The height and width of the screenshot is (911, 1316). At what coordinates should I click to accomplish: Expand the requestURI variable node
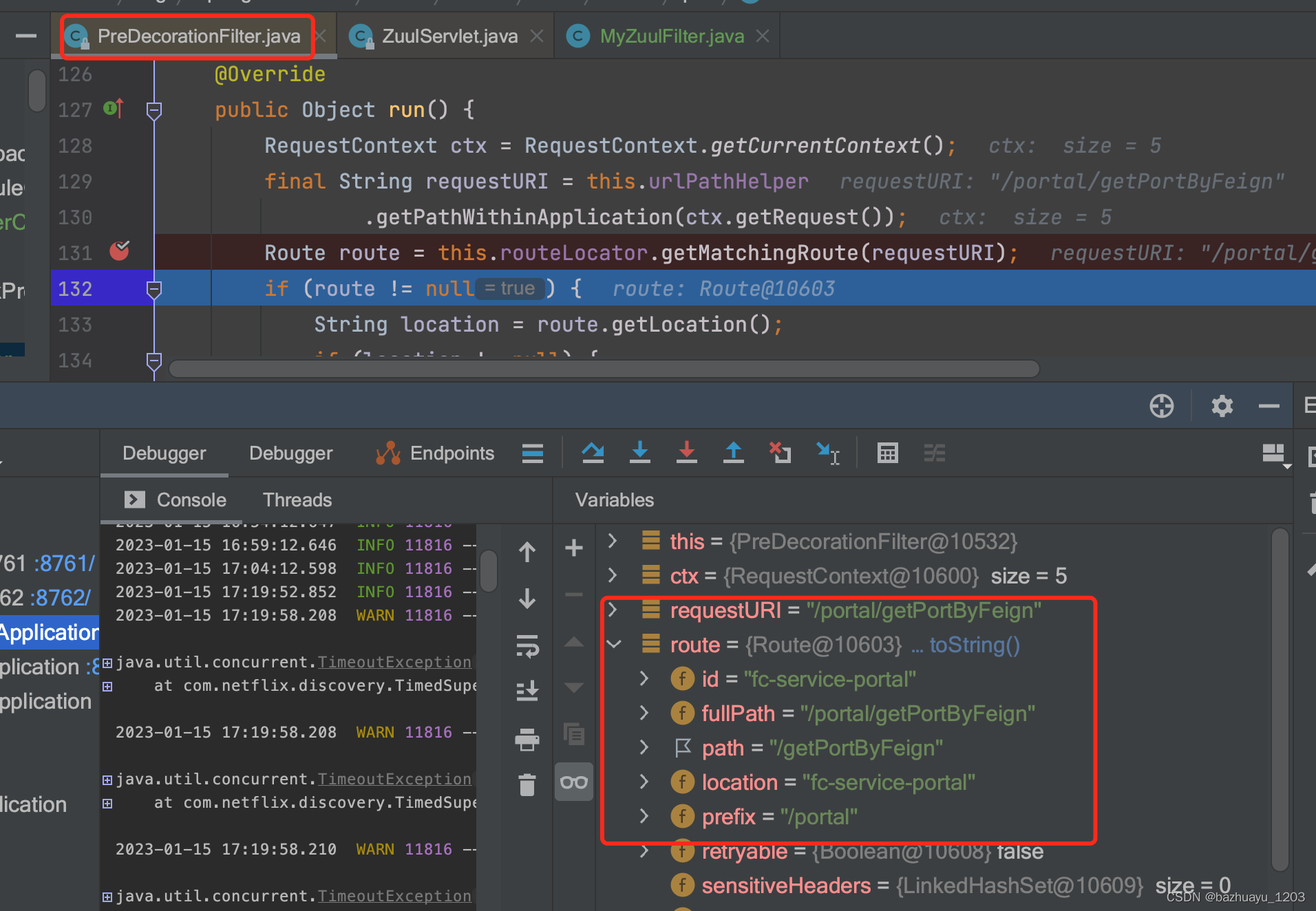[613, 610]
